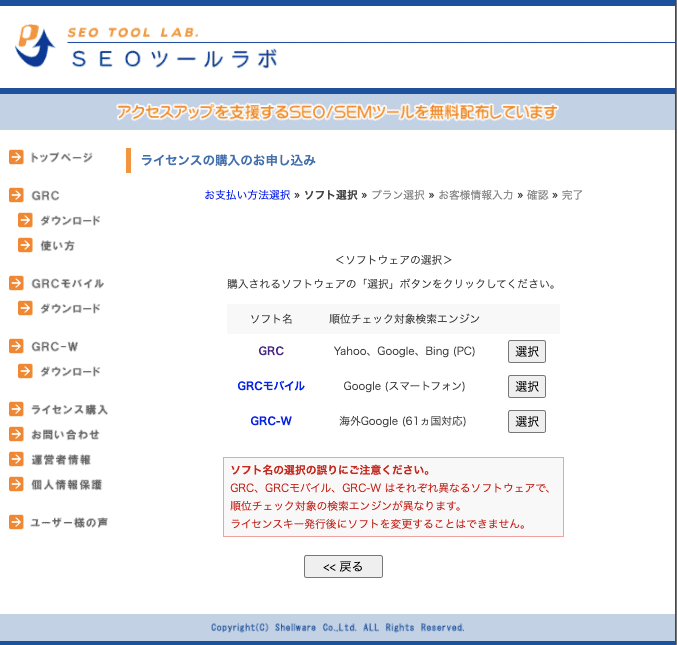Viewport: 677px width, 645px height.
Task: Open トップページ in the sidebar
Action: pos(61,157)
